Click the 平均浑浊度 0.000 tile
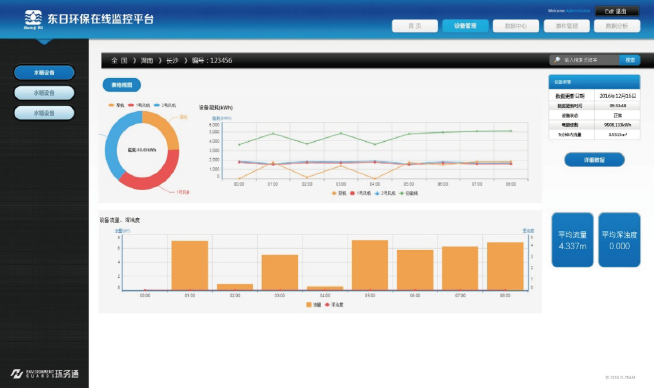Image resolution: width=654 pixels, height=388 pixels. (x=619, y=240)
